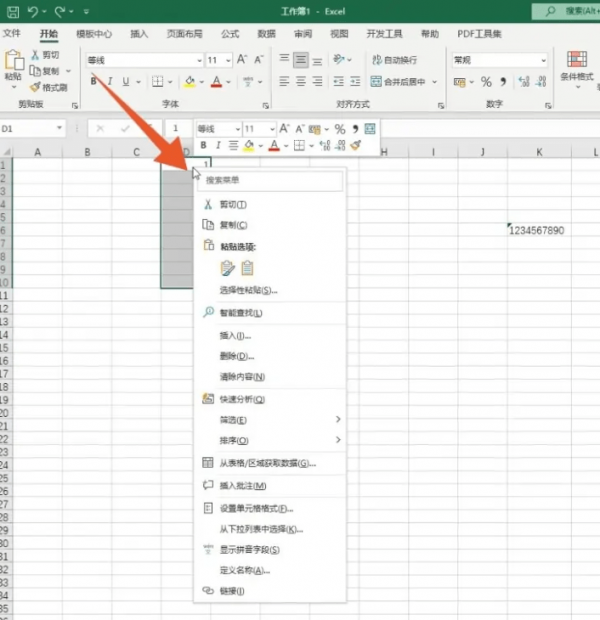
Task: Toggle center text horizontally in ribbon
Action: click(301, 81)
